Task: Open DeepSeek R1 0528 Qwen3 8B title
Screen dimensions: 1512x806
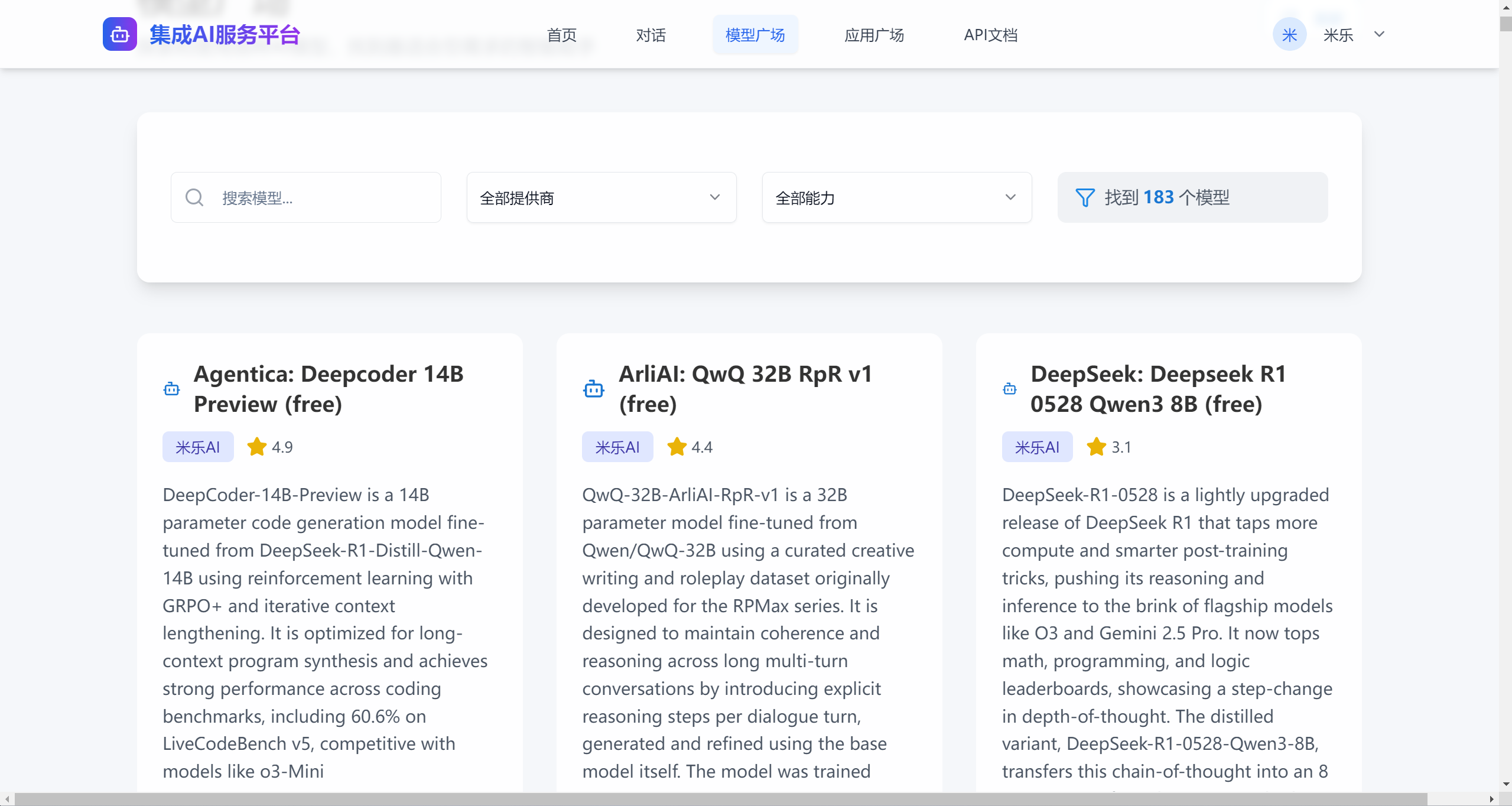Action: [x=1158, y=389]
